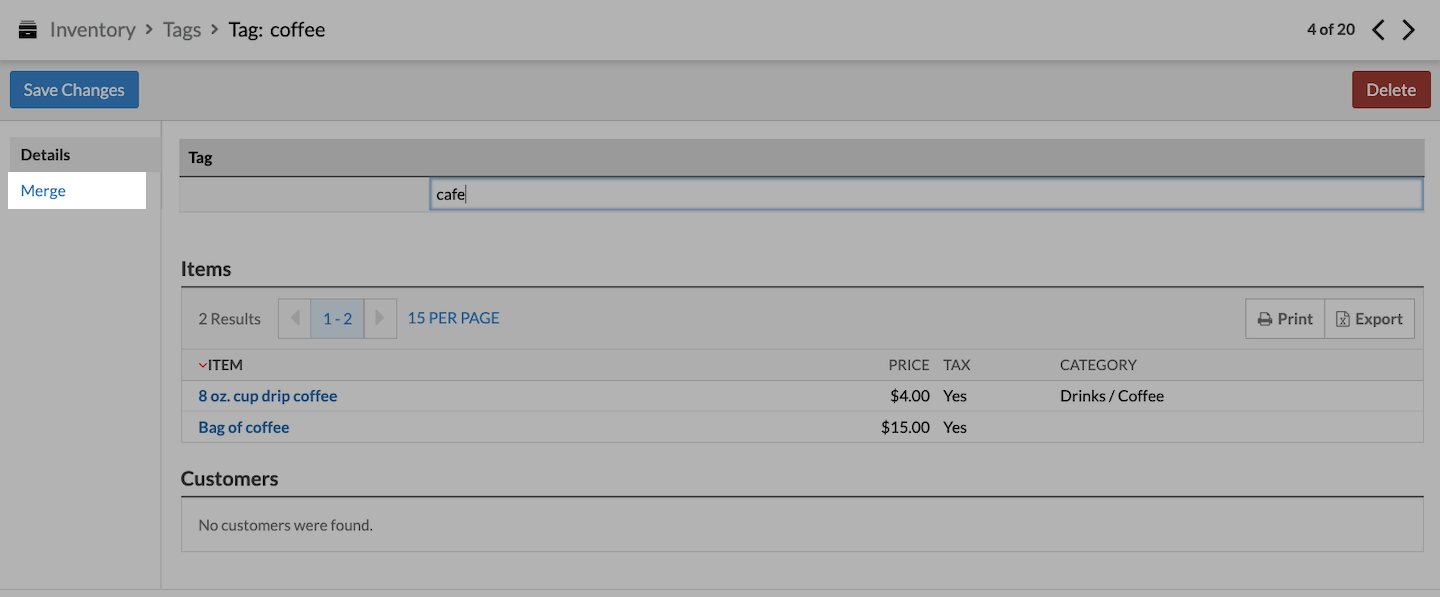Open the 8 oz. cup drip coffee item

[x=268, y=396]
